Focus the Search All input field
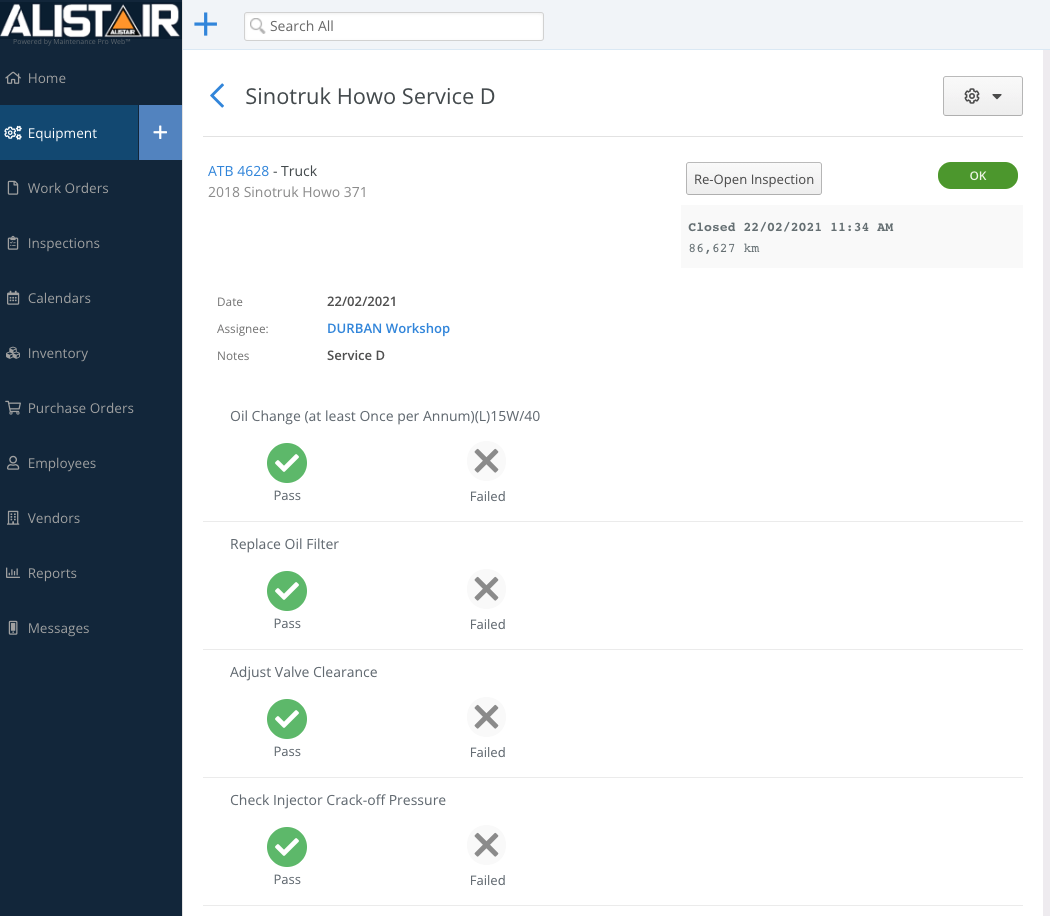 394,26
